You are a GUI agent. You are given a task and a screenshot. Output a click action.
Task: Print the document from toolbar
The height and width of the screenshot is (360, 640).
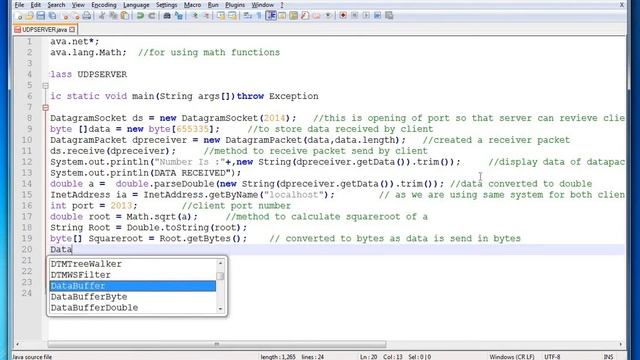pyautogui.click(x=87, y=16)
